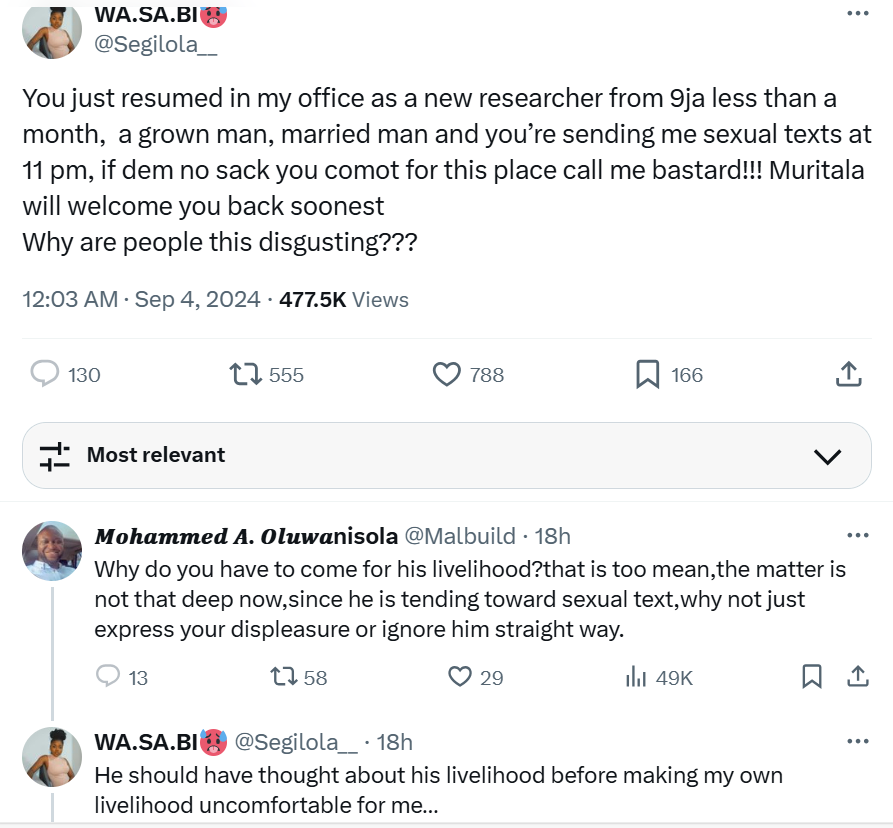
Task: Open the 12:03 AM Sep 4, 2024 timestamp
Action: (141, 299)
